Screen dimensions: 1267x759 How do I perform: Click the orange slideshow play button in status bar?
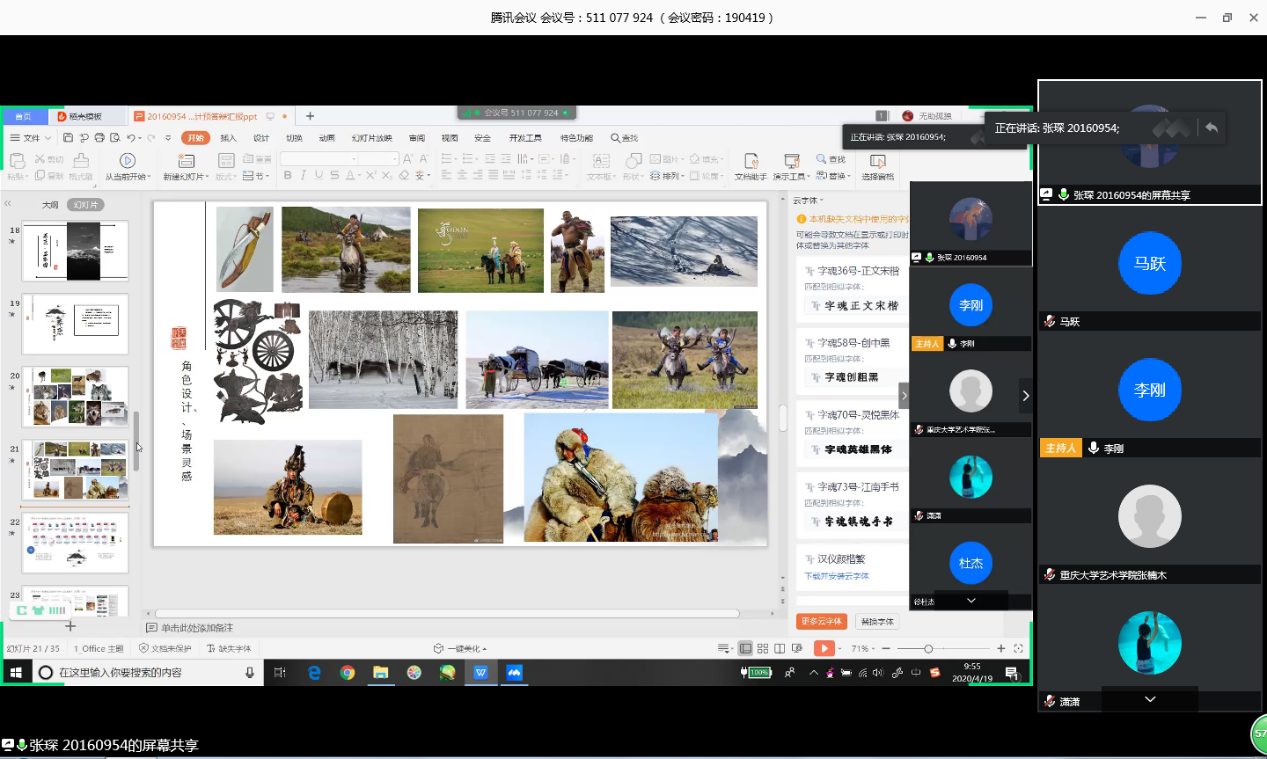click(x=824, y=648)
